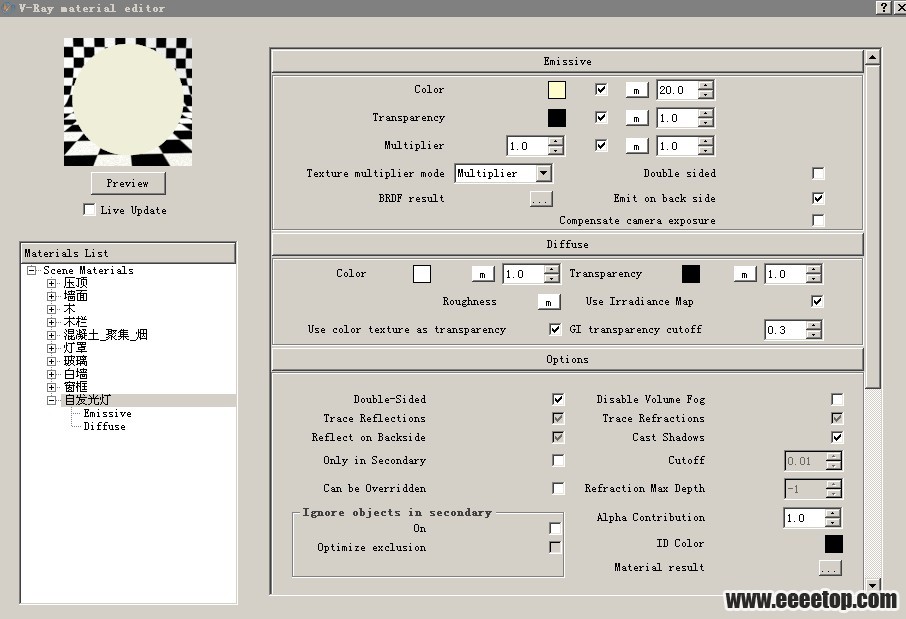Click the Diffuse Color 'm' map button
The height and width of the screenshot is (619, 906).
[x=482, y=275]
